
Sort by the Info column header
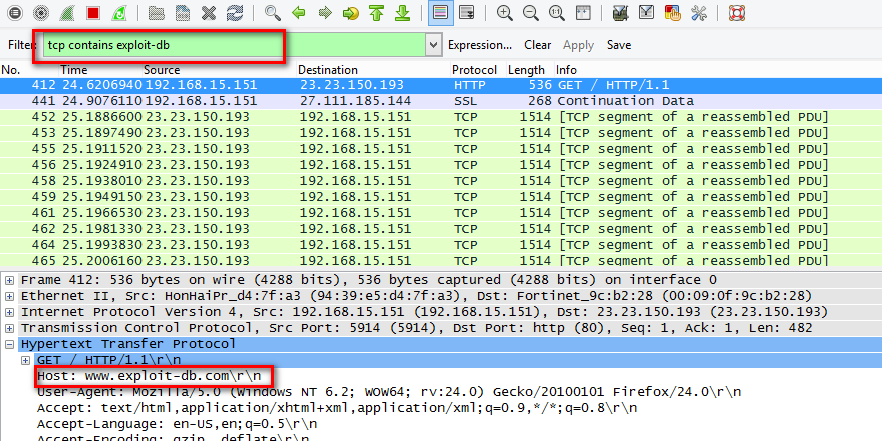[x=718, y=70]
